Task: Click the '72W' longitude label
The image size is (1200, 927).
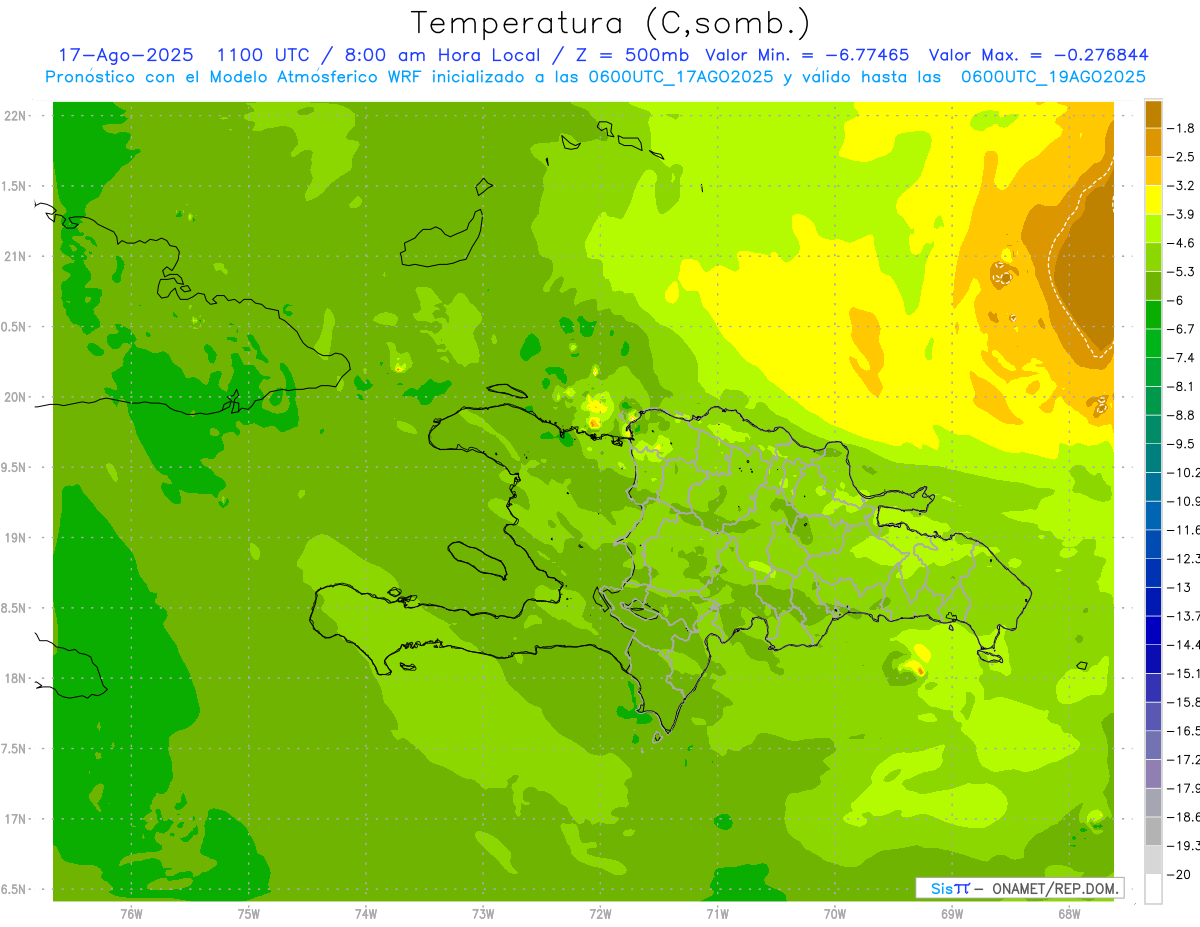Action: (x=600, y=912)
